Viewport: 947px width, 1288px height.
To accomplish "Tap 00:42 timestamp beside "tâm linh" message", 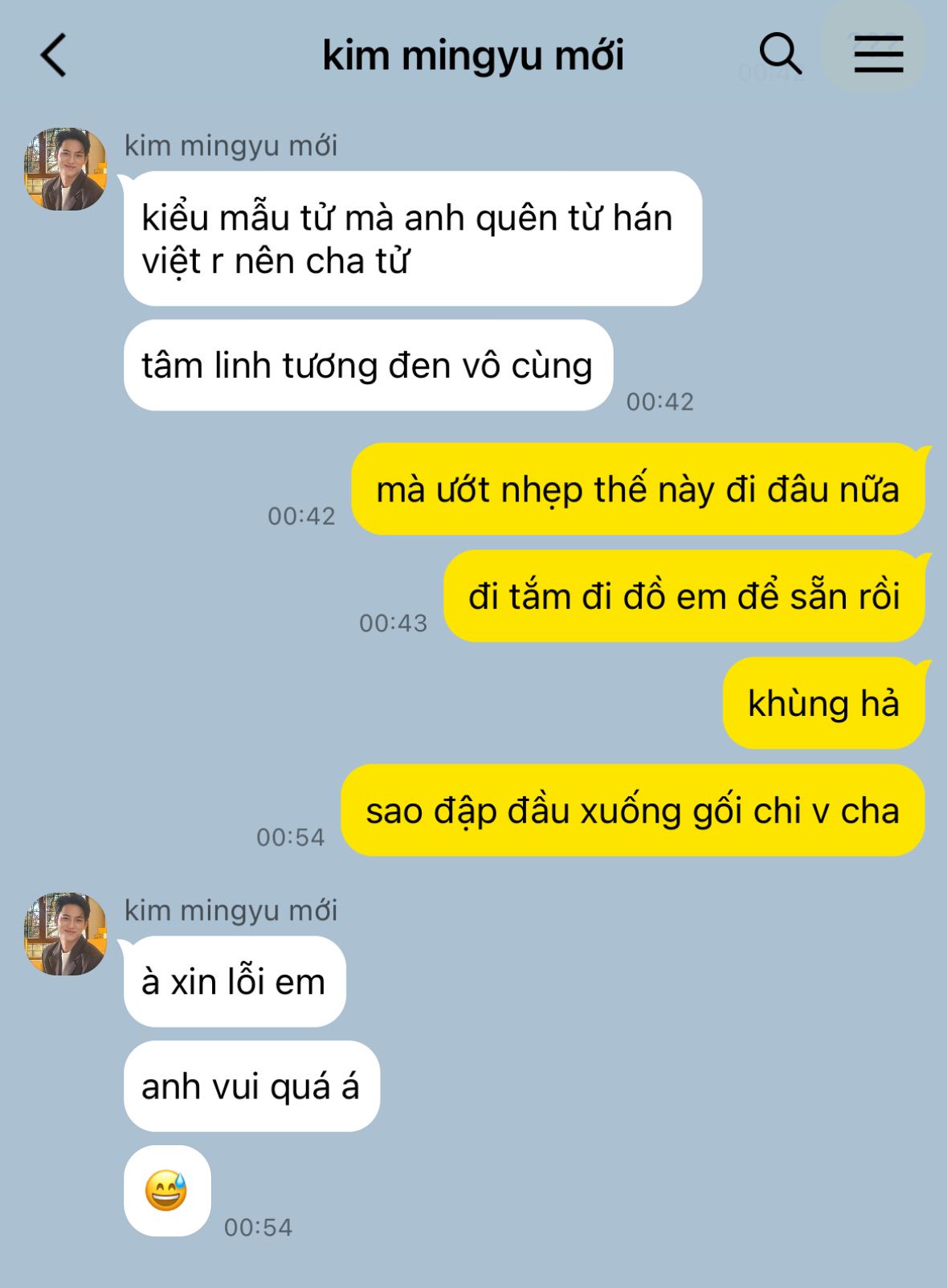I will point(660,402).
